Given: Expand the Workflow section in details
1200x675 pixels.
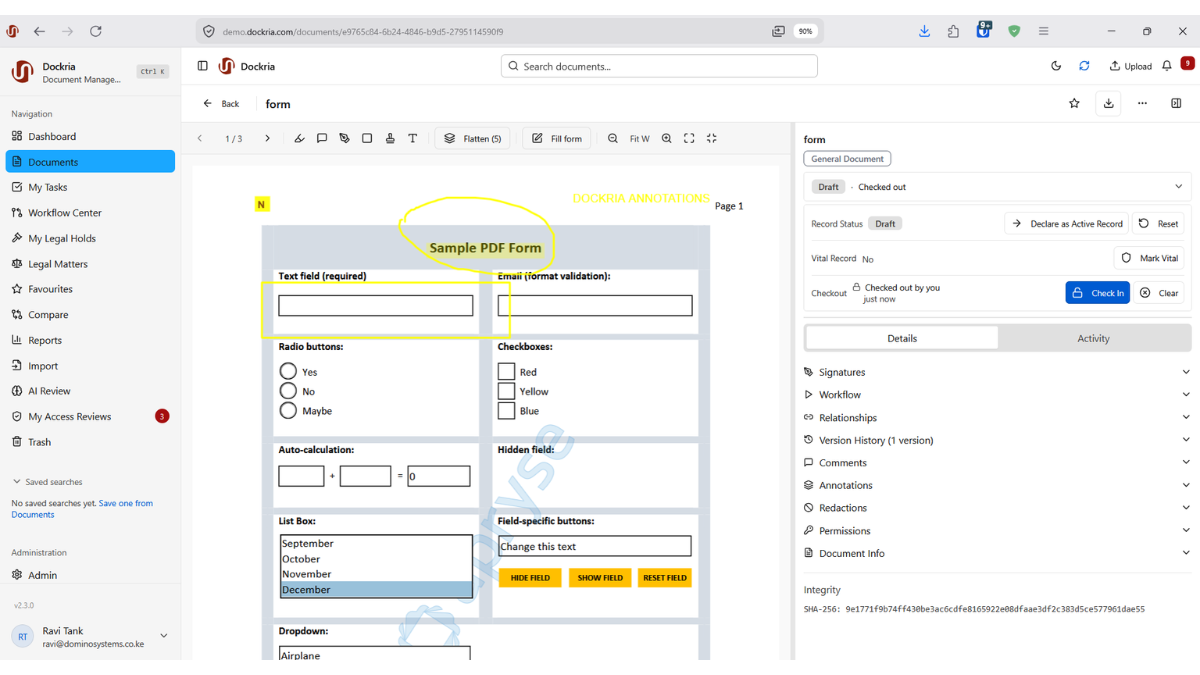Looking at the screenshot, I should (997, 395).
